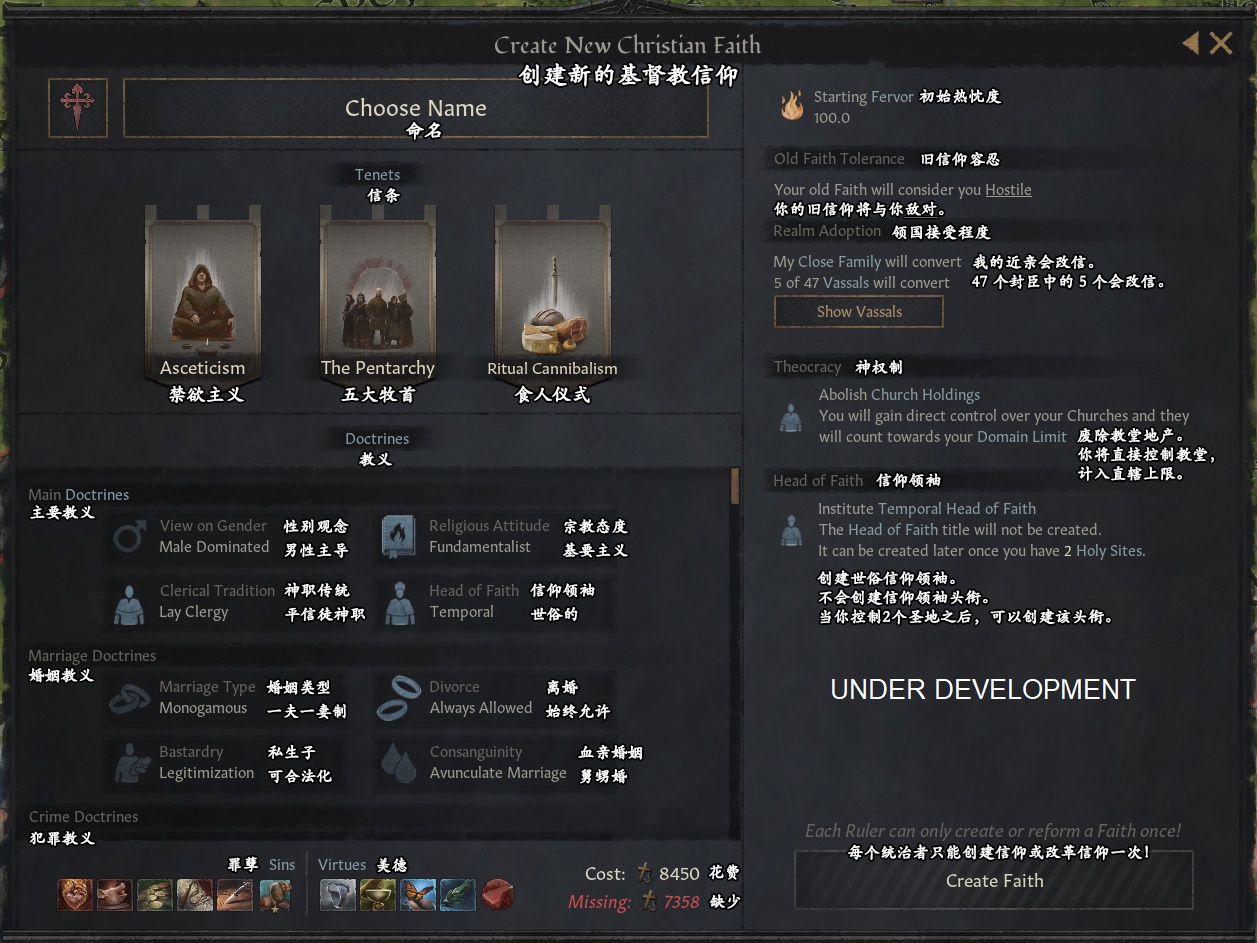Click the faith cross icon beside Choose Name
Viewport: 1257px width, 943px height.
[77, 107]
